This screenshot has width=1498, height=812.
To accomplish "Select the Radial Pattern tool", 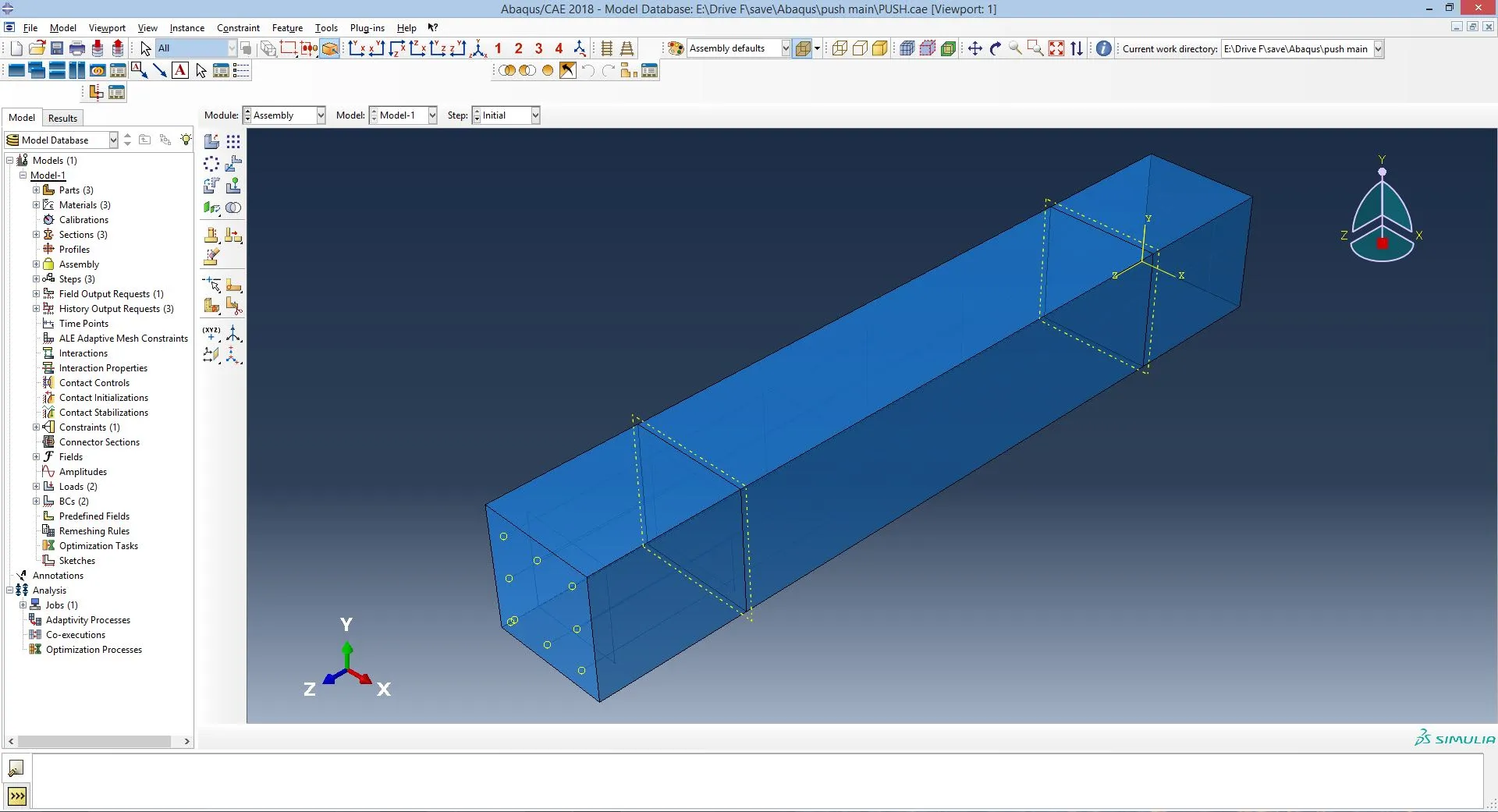I will [x=211, y=164].
